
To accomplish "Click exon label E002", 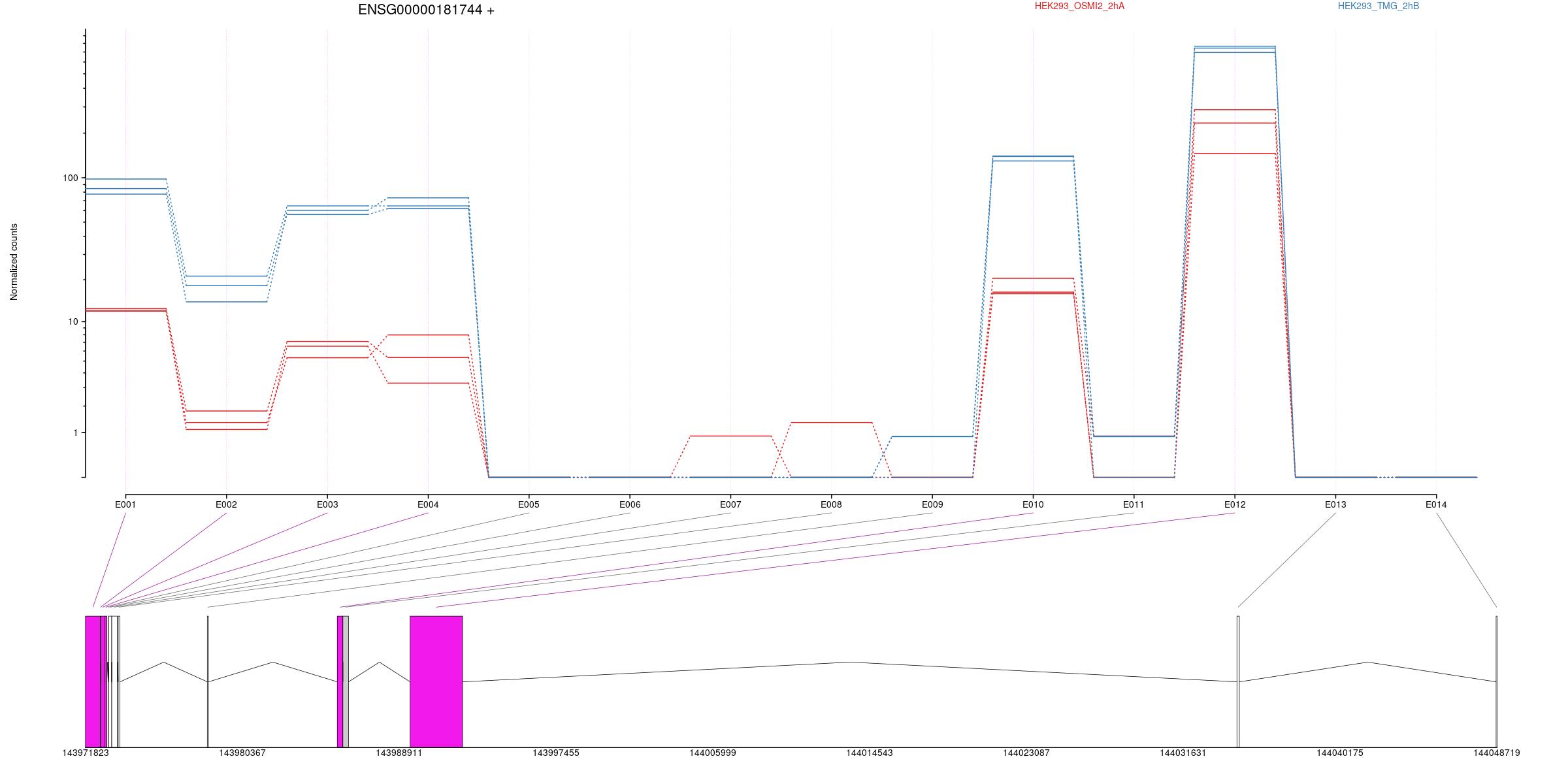I will [226, 504].
